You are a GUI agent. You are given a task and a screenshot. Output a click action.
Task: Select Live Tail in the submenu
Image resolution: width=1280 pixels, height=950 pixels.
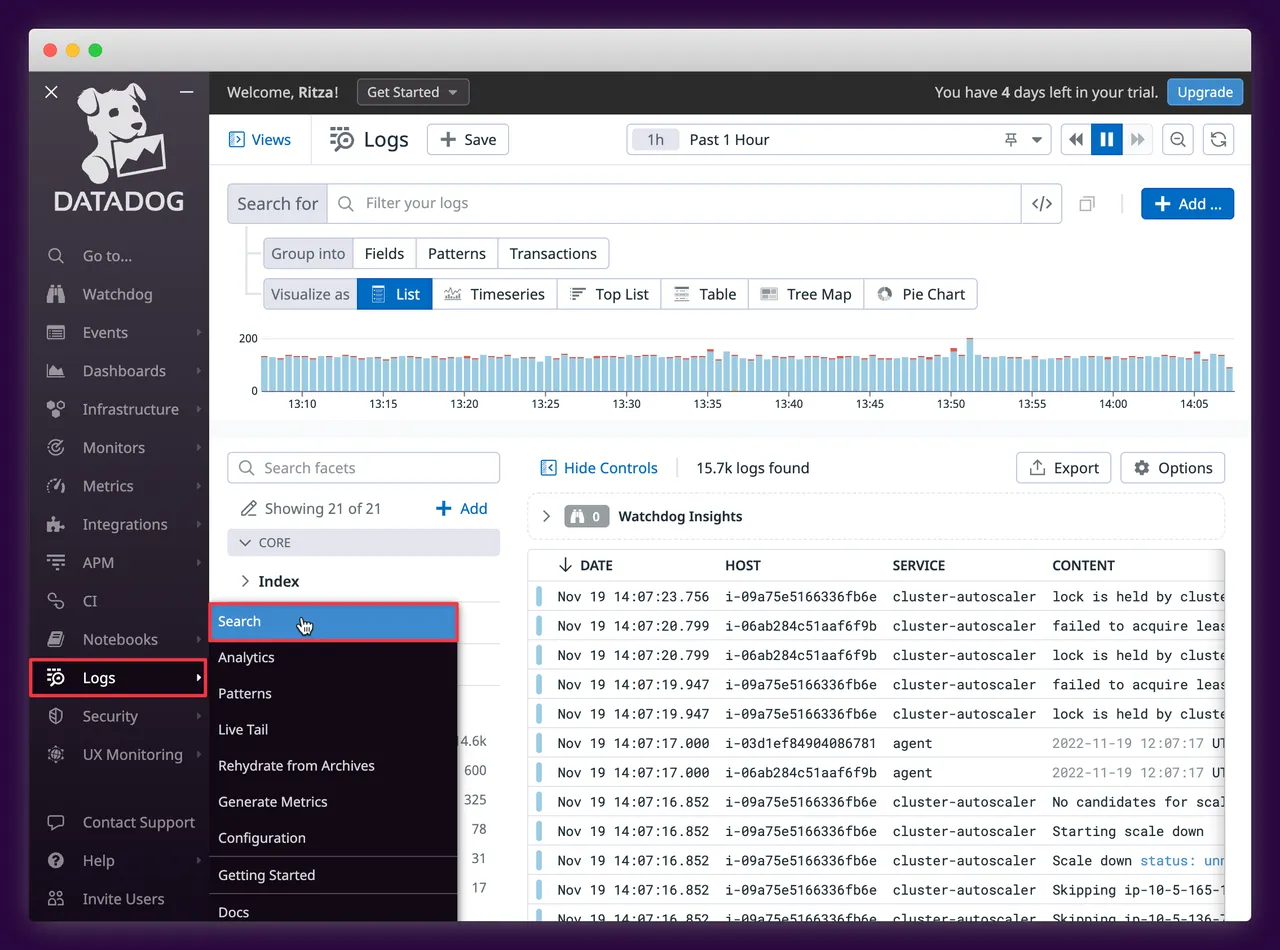333,730
